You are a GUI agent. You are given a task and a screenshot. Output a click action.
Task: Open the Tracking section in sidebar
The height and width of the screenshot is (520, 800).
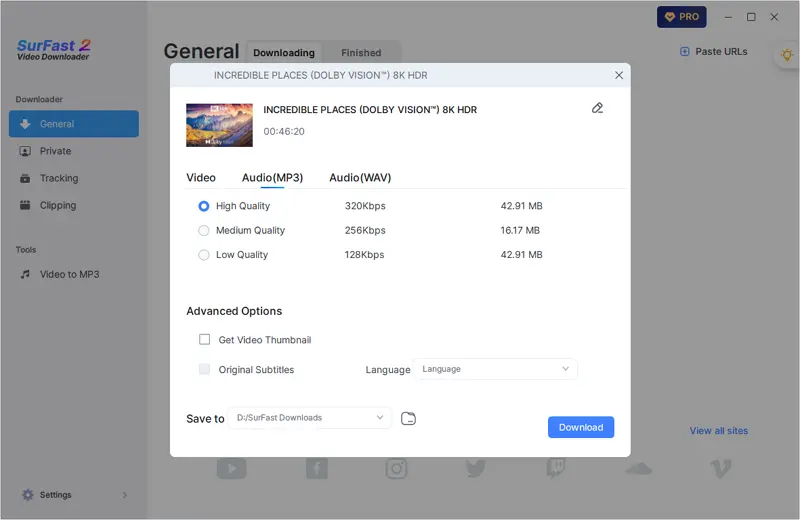click(x=58, y=178)
